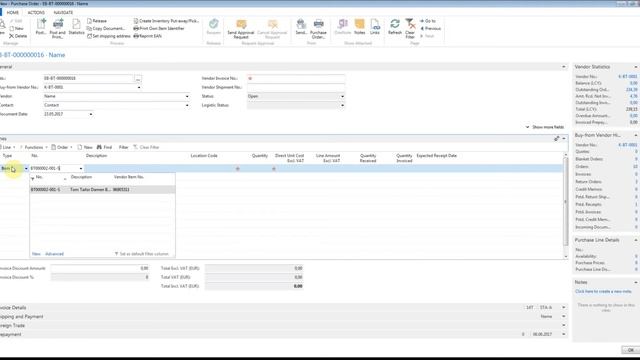Click the Lines section settings icon
640x360 pixels.
556,139
